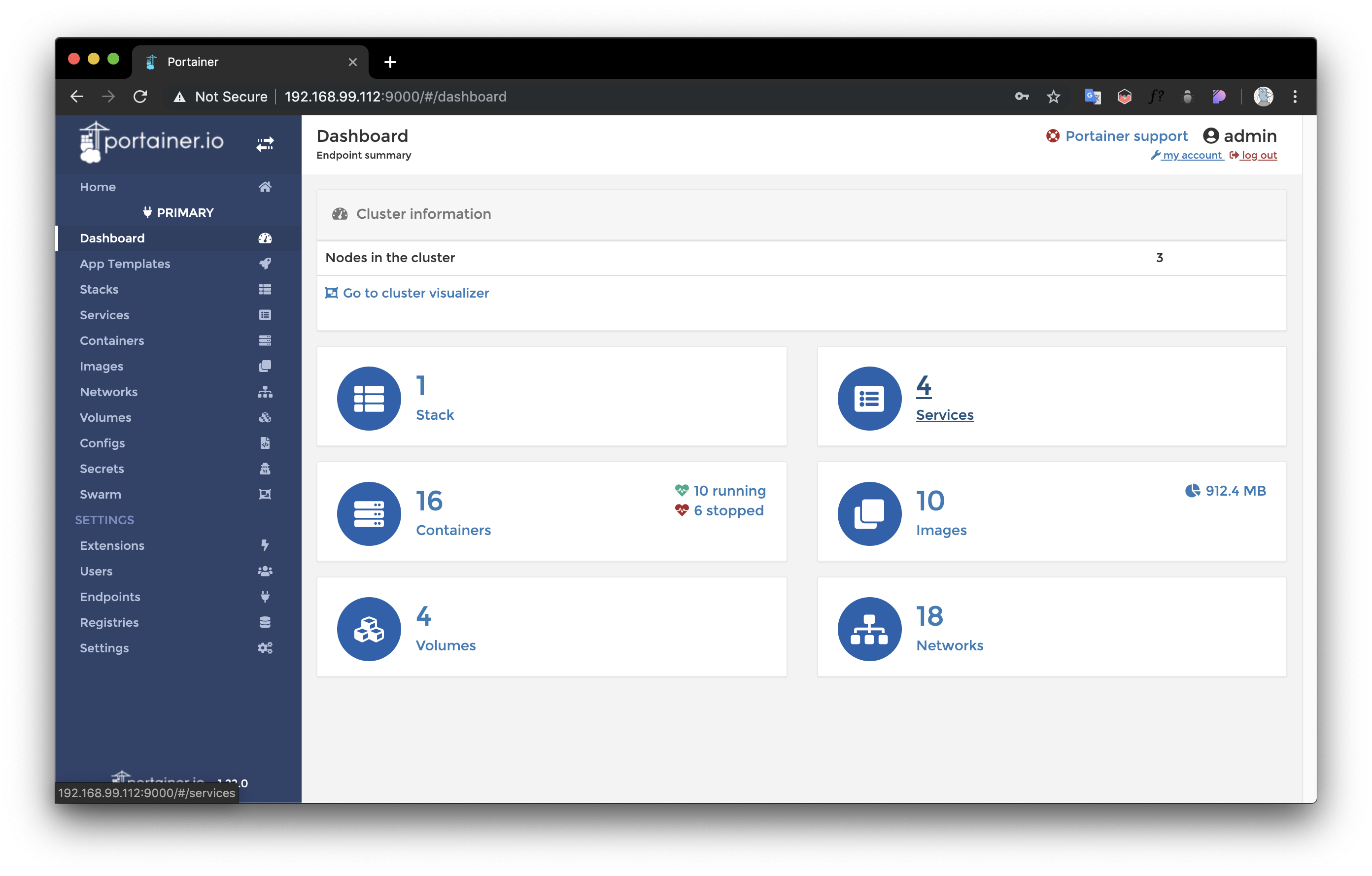Viewport: 1372px width, 876px height.
Task: Click the Endpoints plug icon
Action: click(264, 596)
